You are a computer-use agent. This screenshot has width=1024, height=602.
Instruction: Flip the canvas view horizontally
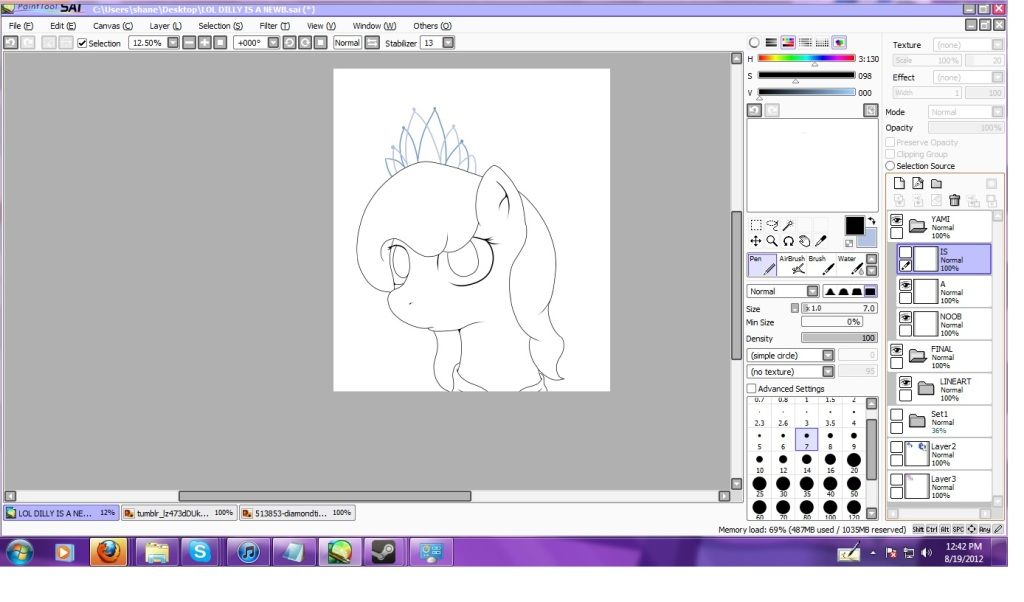click(372, 42)
